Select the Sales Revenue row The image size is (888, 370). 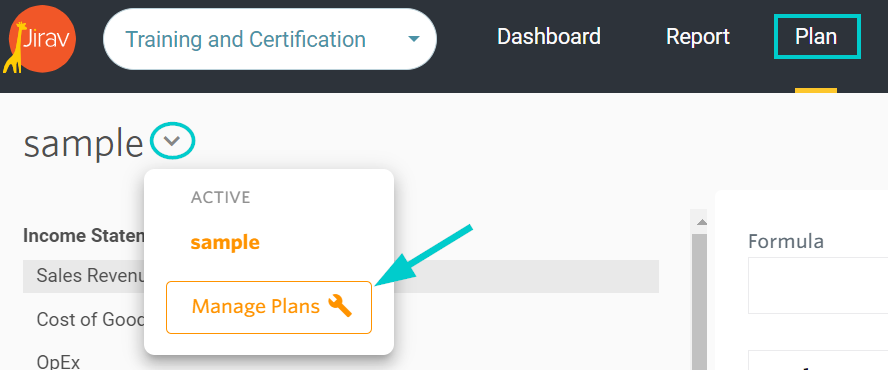coord(340,276)
